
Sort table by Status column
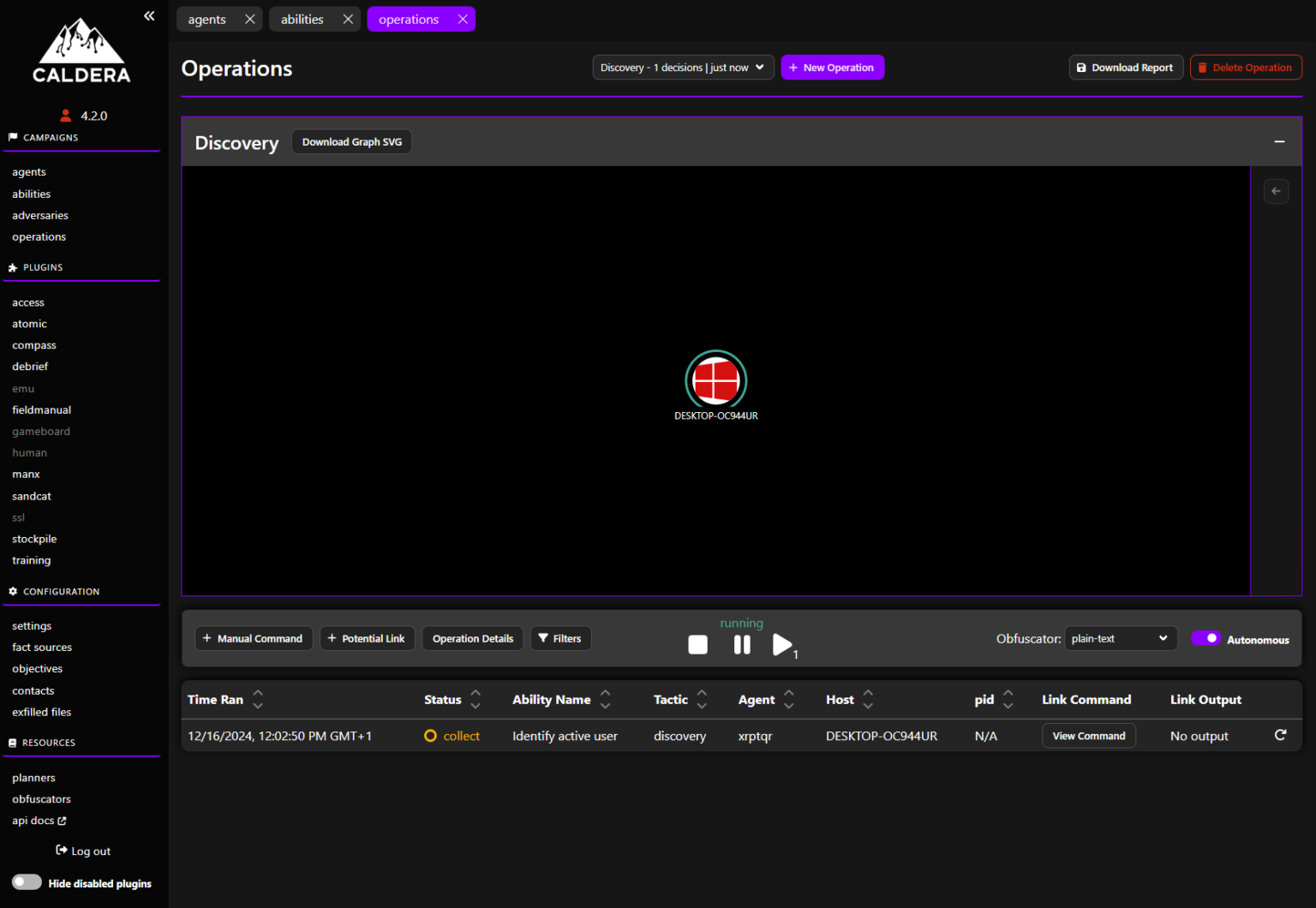pos(476,700)
